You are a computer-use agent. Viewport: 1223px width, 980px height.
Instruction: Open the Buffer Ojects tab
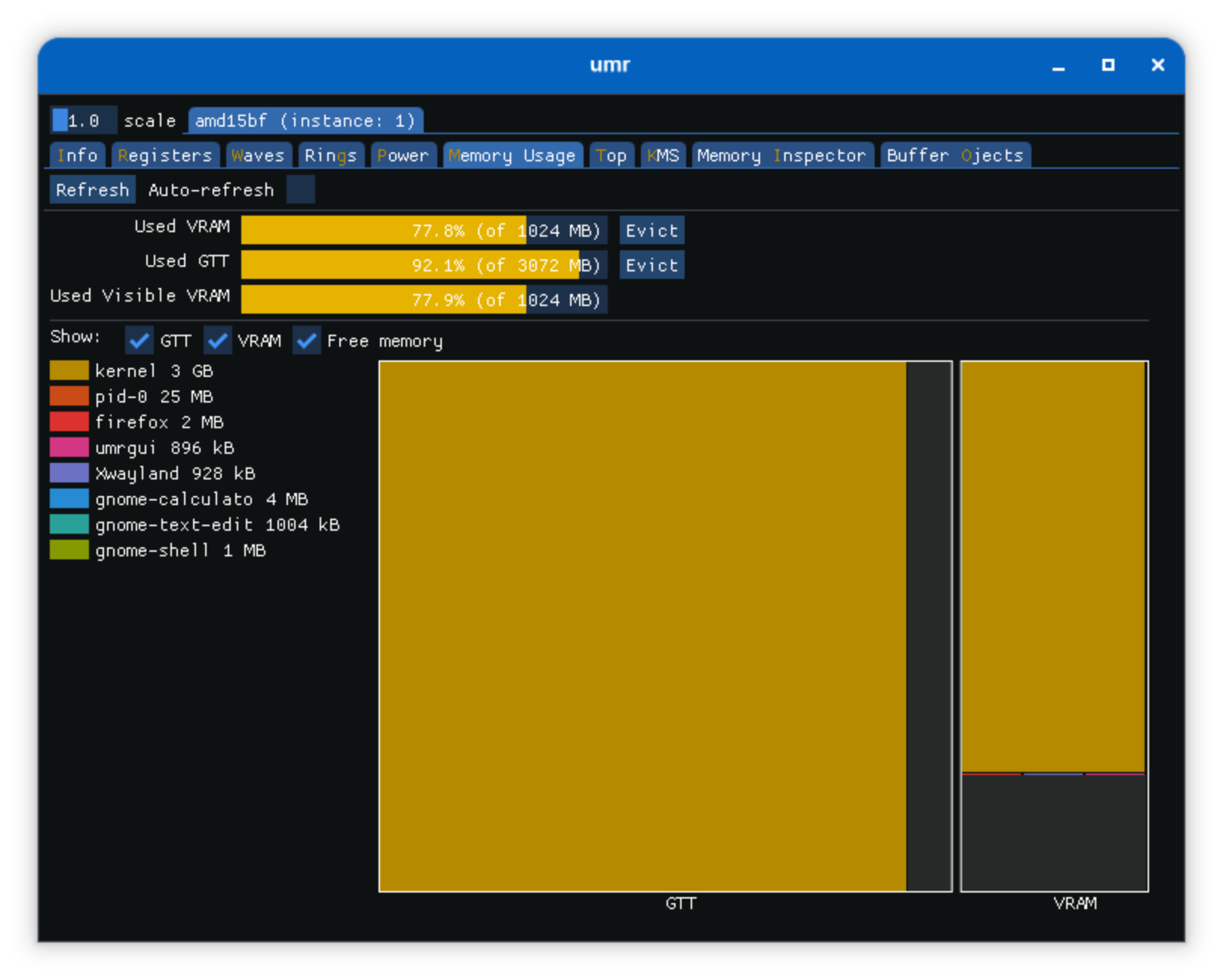tap(955, 155)
